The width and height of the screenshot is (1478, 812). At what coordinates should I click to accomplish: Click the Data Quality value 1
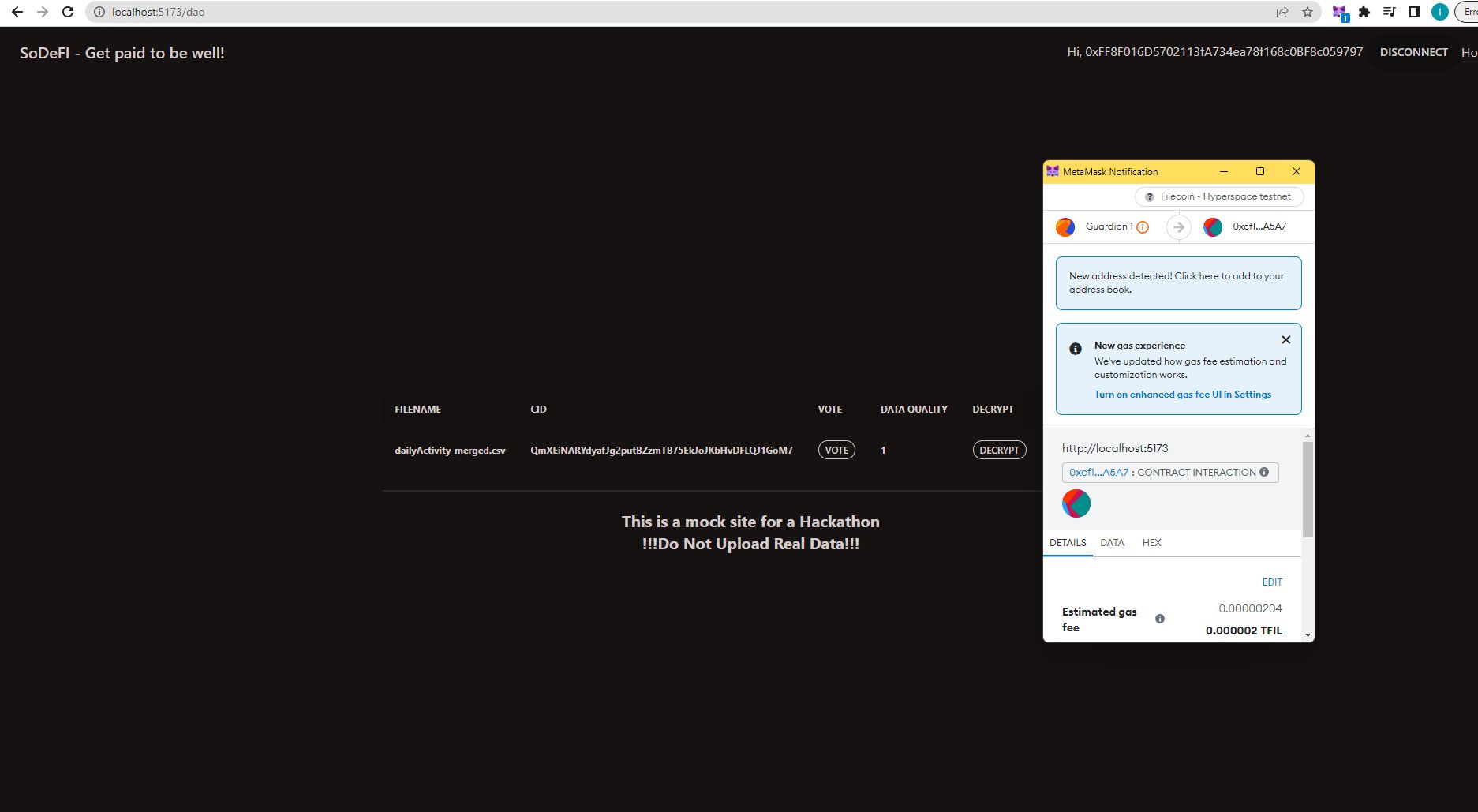coord(883,451)
